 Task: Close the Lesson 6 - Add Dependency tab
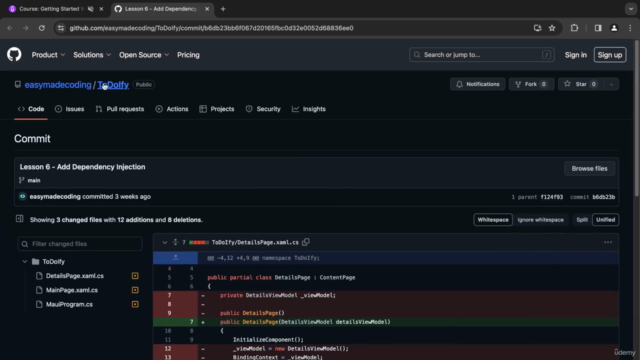click(207, 9)
